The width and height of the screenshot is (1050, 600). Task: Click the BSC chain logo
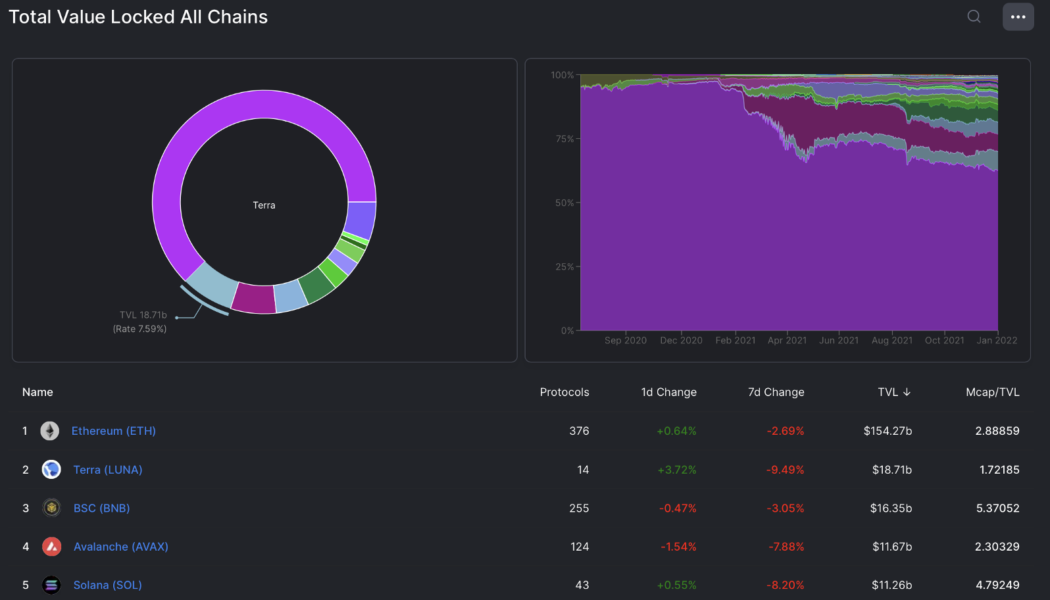pos(50,508)
